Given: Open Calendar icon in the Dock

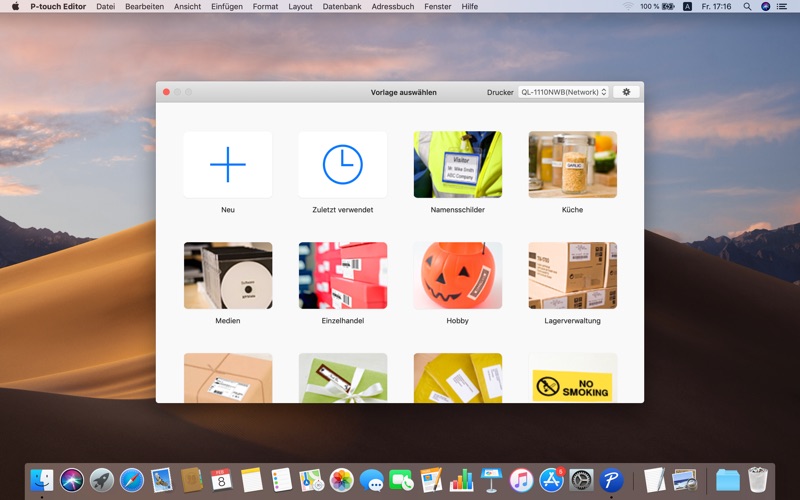Looking at the screenshot, I should point(221,480).
